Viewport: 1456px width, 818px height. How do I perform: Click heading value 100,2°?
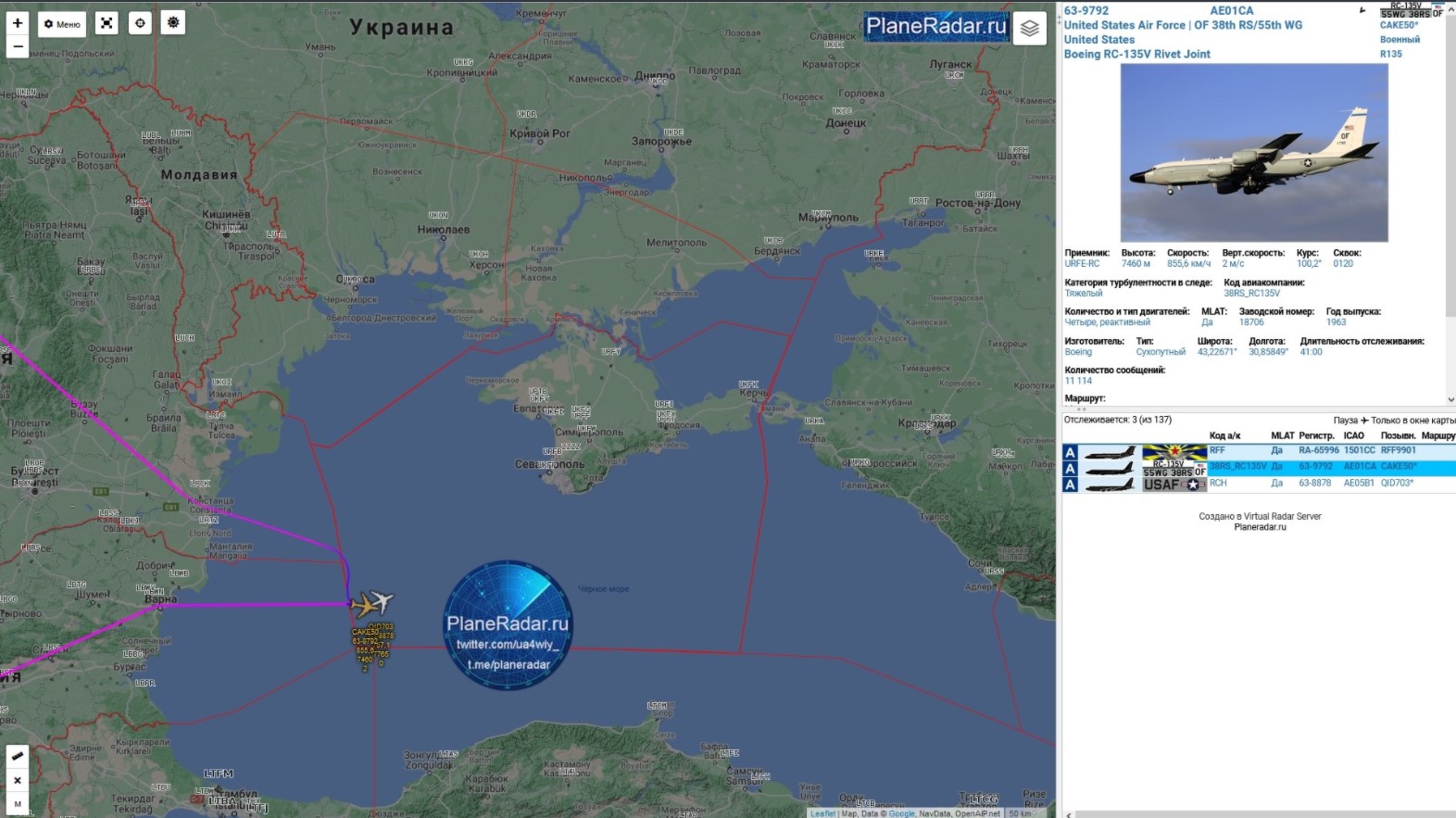pyautogui.click(x=1309, y=264)
